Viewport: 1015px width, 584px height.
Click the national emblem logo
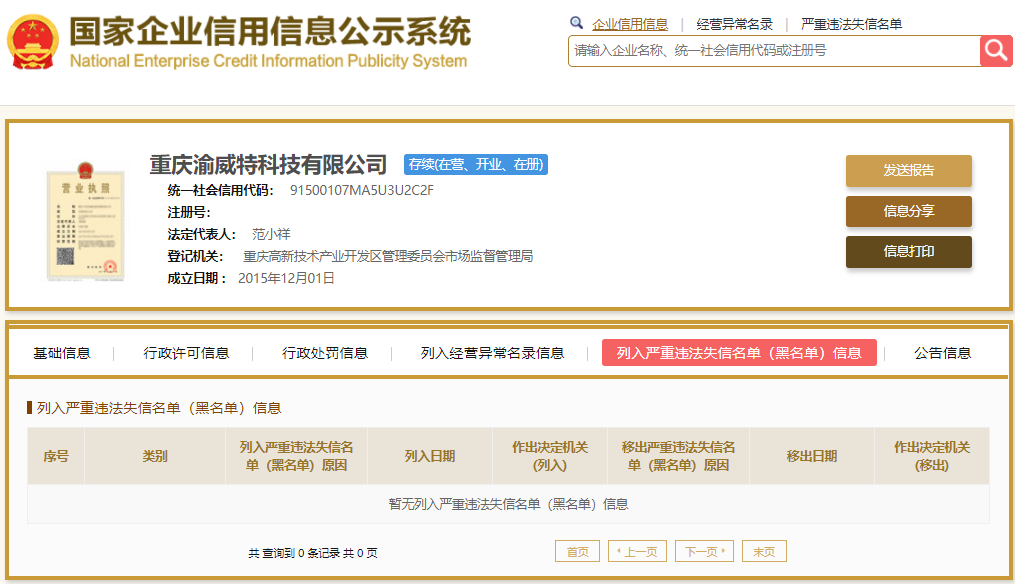pyautogui.click(x=32, y=42)
